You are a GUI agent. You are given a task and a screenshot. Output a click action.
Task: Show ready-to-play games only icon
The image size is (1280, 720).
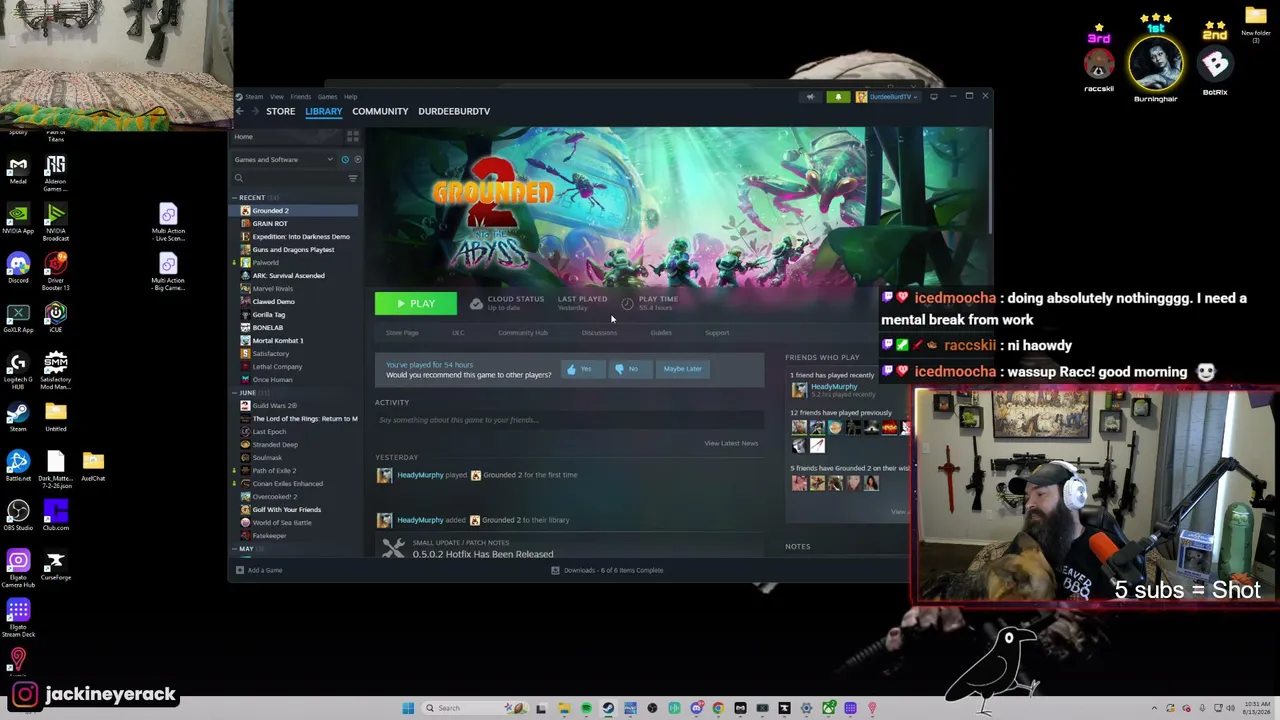tap(357, 160)
